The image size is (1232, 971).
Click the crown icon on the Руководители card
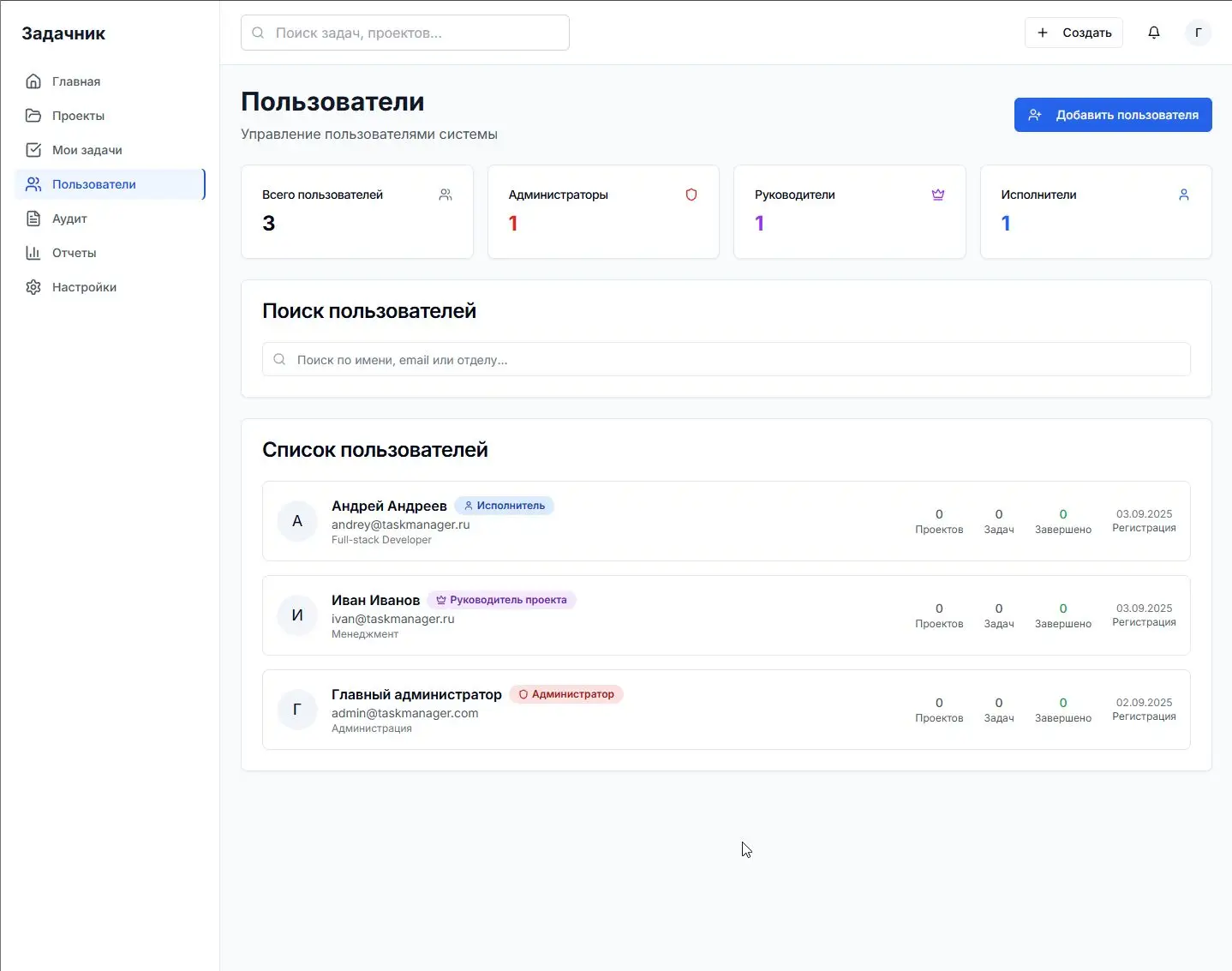pos(938,195)
